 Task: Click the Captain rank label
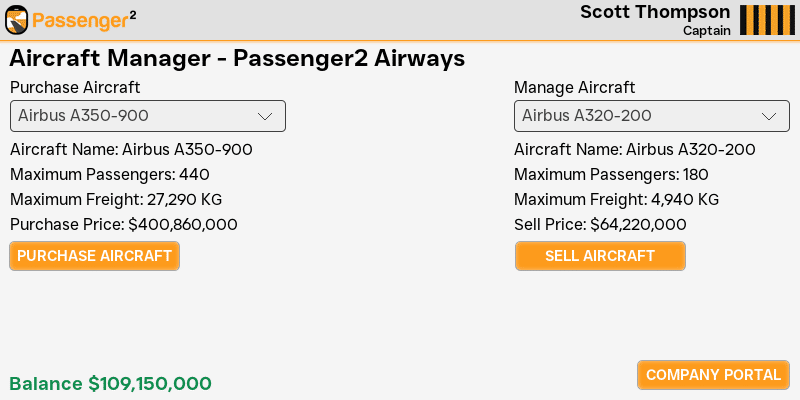706,30
